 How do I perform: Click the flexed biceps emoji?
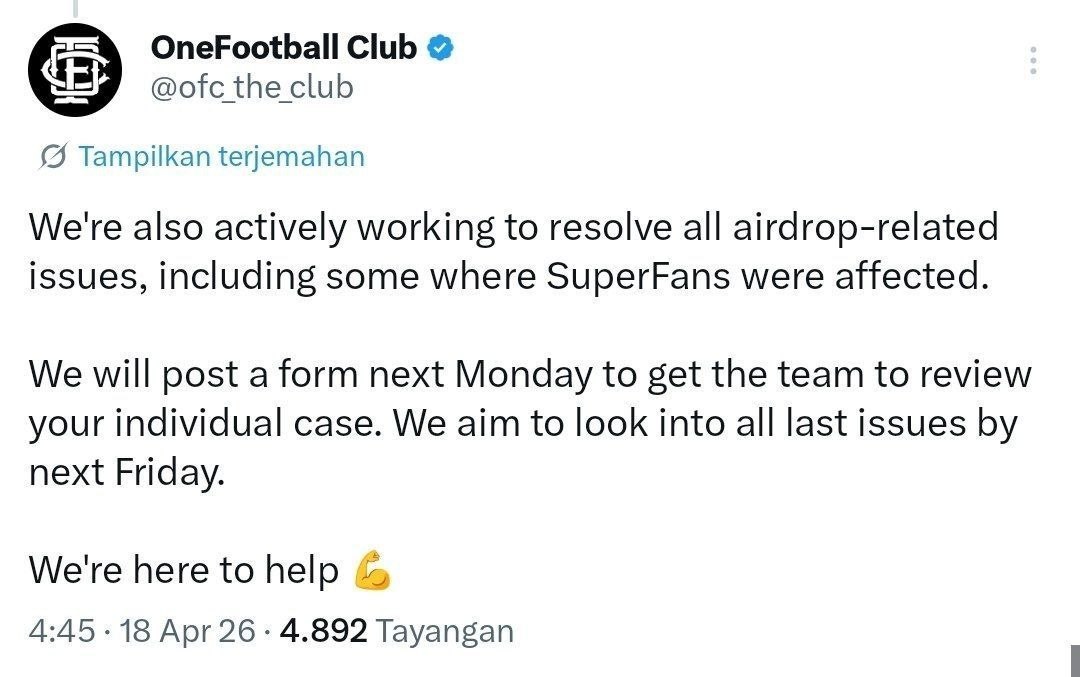tap(372, 571)
